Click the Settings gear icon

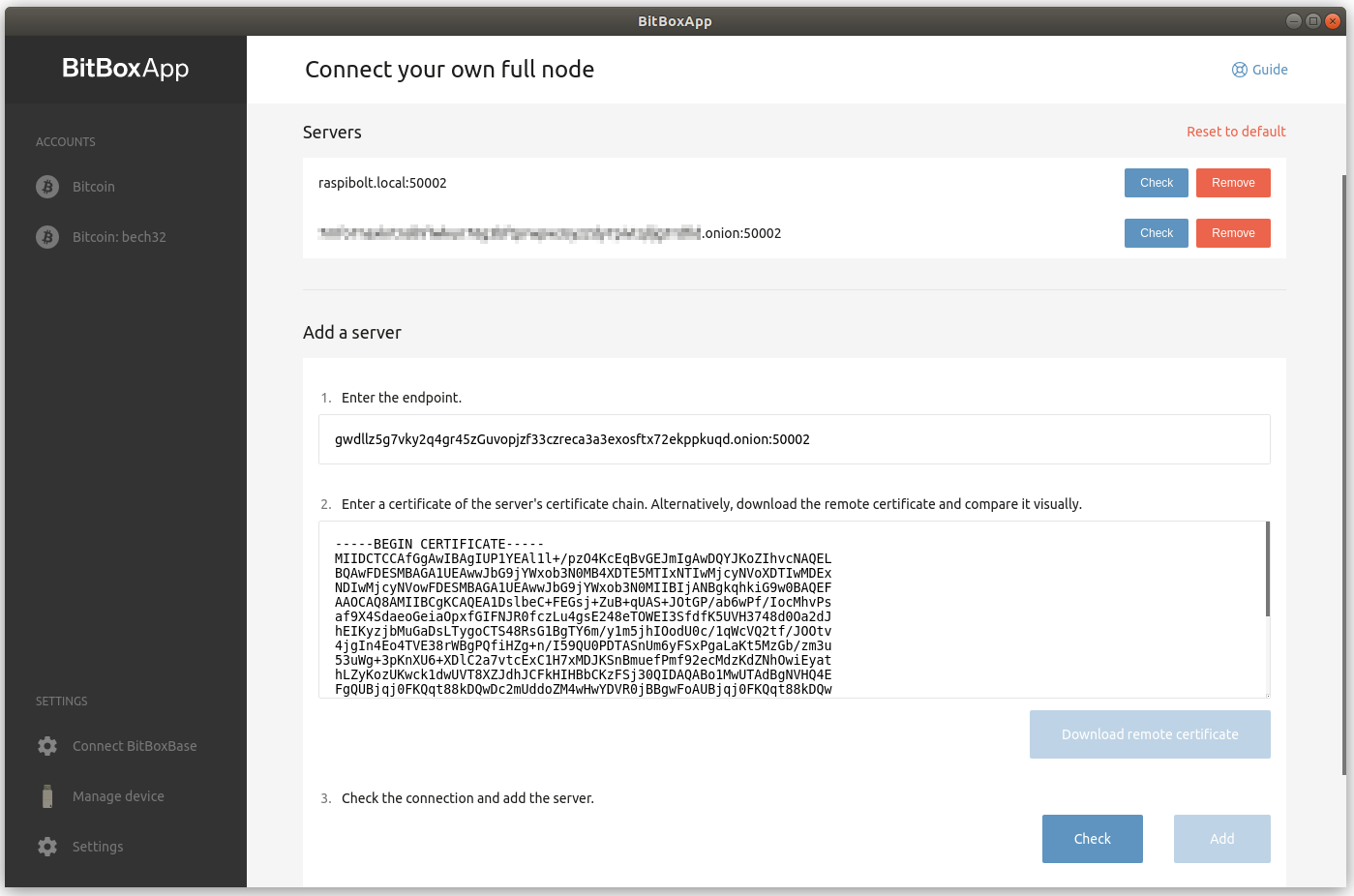(x=47, y=847)
